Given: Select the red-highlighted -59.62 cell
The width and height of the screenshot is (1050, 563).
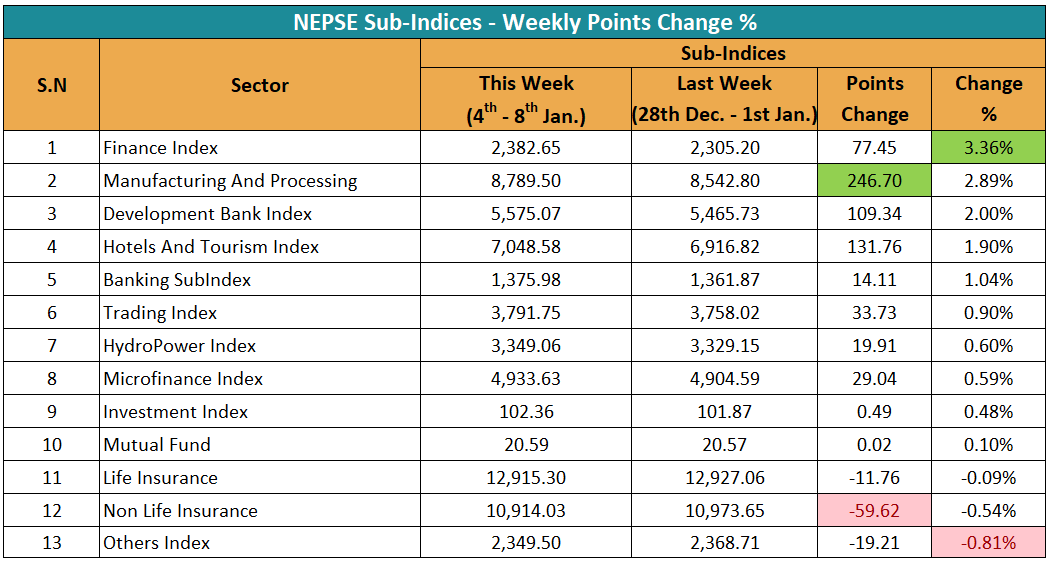Looking at the screenshot, I should [x=874, y=511].
